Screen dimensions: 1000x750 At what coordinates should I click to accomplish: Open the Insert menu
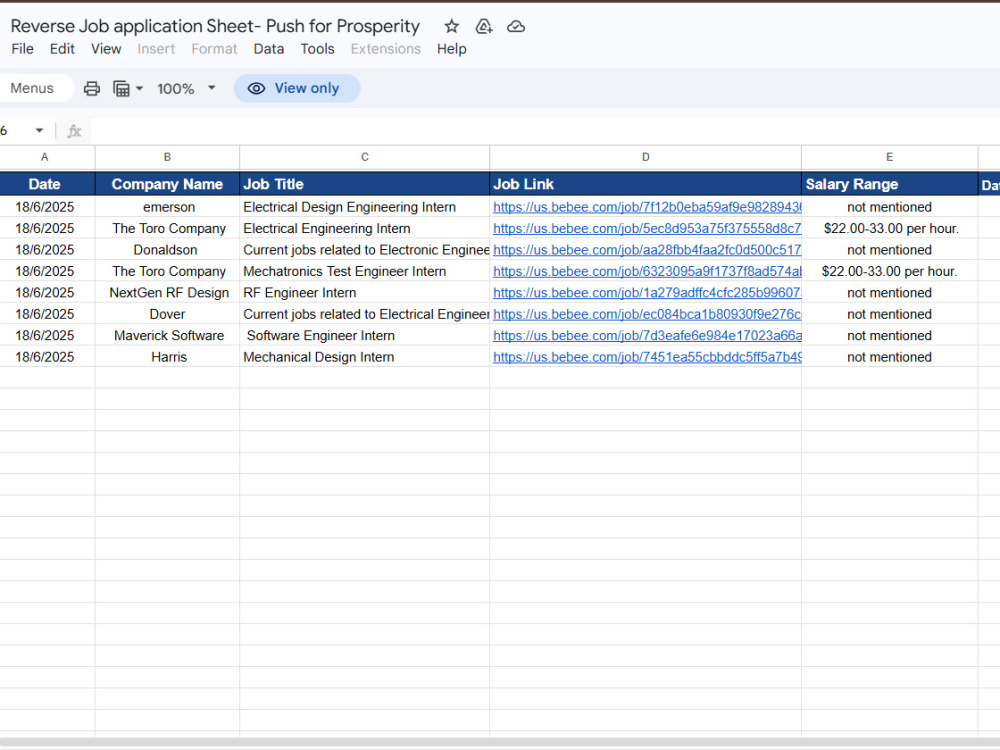pyautogui.click(x=156, y=49)
